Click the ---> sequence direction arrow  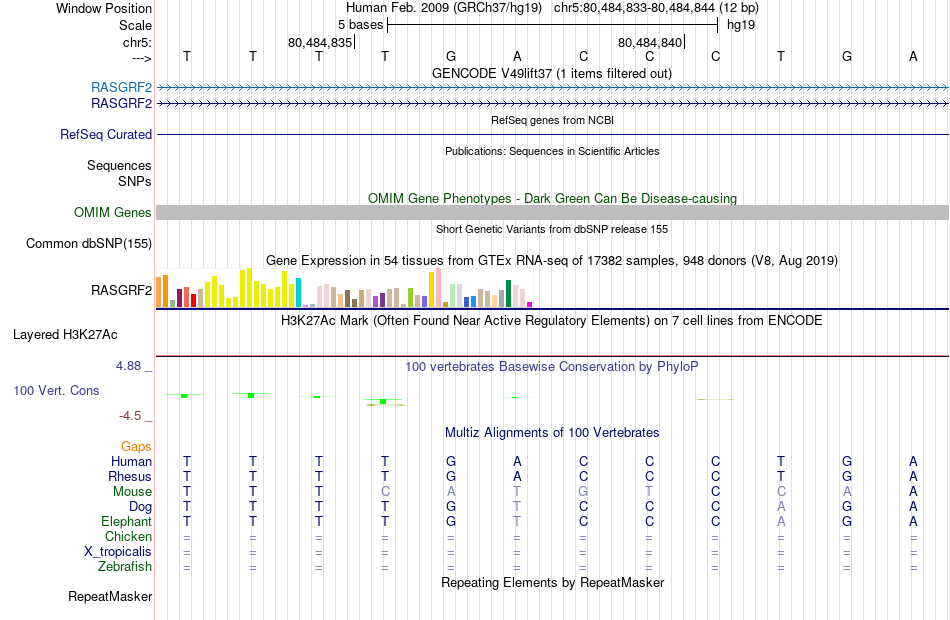tap(141, 58)
